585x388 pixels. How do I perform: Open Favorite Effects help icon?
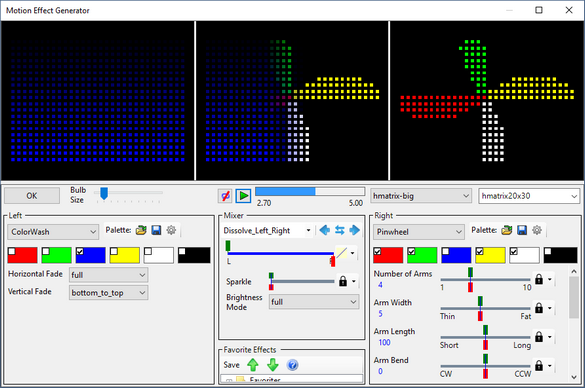(x=292, y=365)
